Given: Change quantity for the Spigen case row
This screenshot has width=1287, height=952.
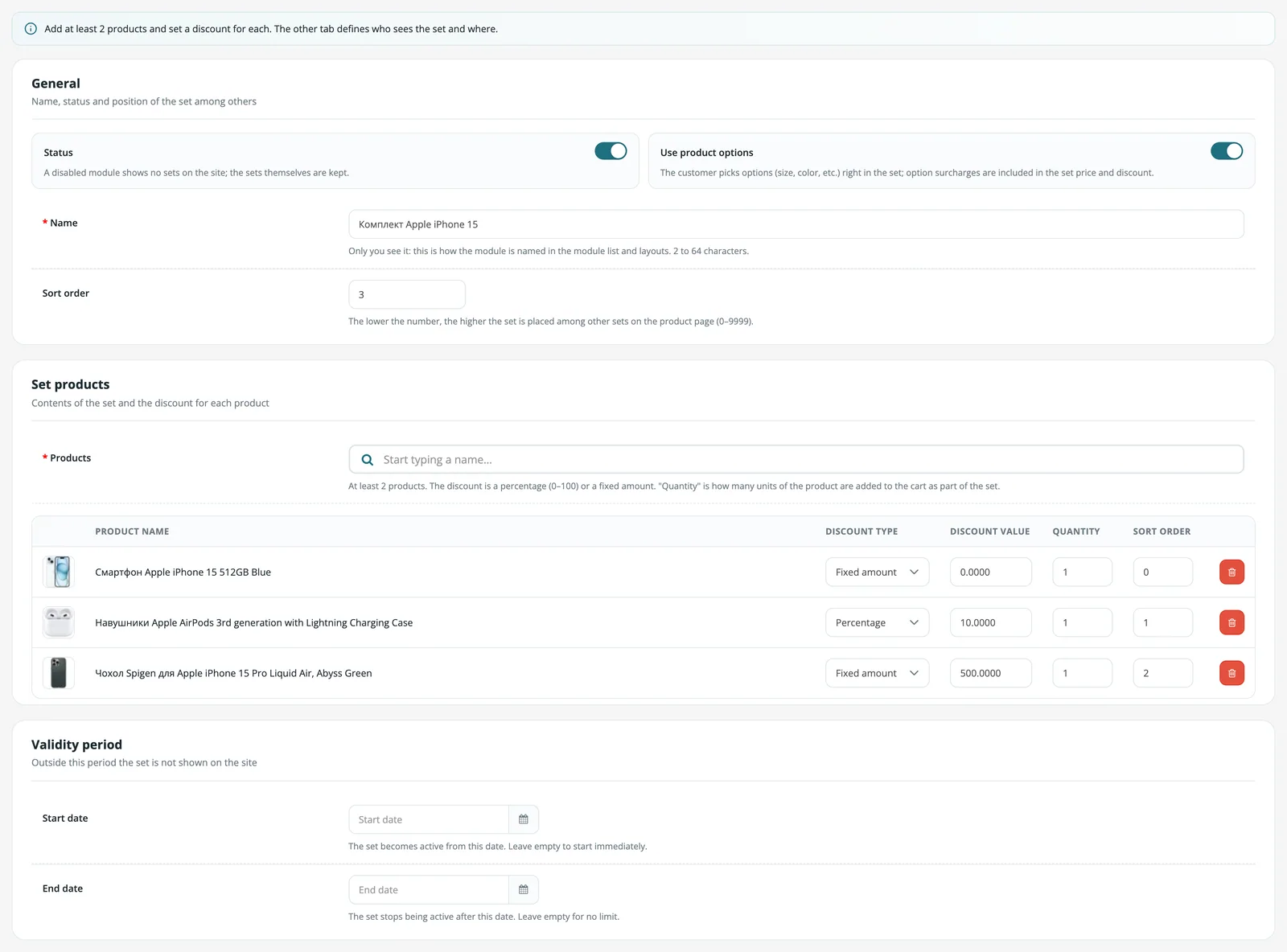Looking at the screenshot, I should point(1083,673).
